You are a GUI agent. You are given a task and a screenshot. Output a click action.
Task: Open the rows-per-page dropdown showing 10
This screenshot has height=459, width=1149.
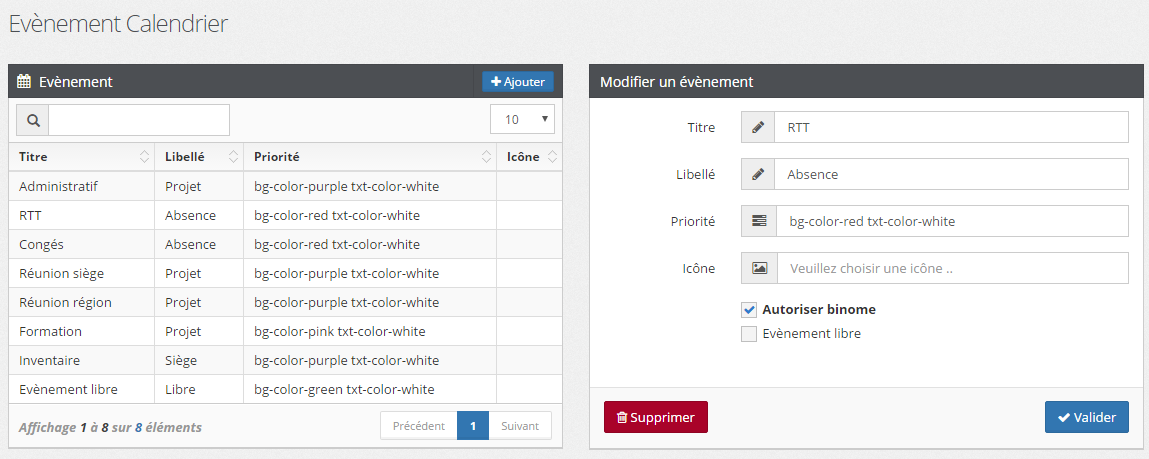pos(522,120)
